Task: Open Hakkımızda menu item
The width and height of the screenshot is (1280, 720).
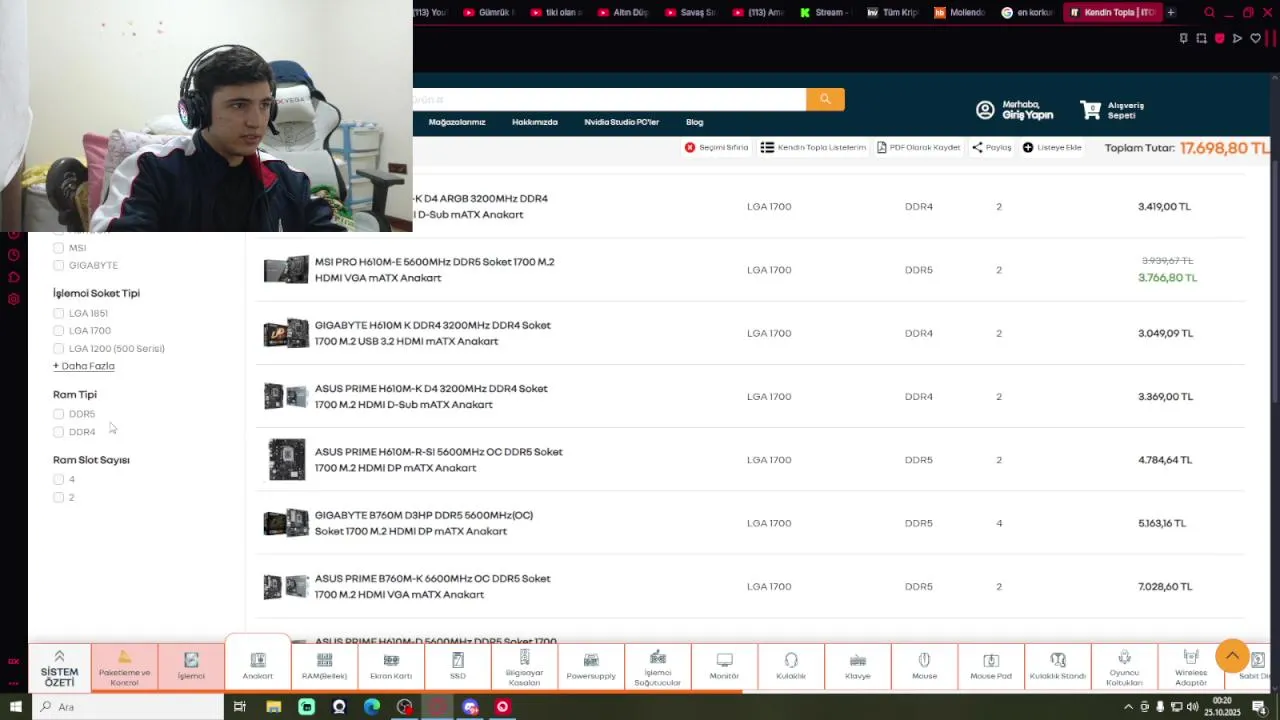Action: click(535, 122)
